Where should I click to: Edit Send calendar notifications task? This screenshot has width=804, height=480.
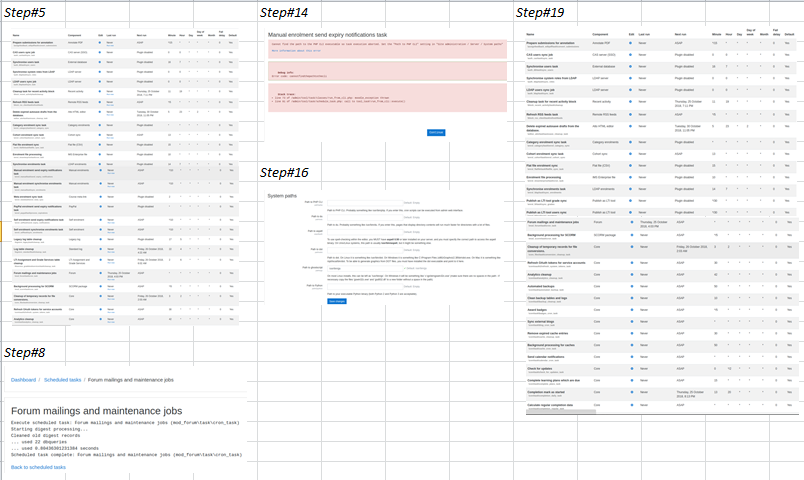[632, 357]
